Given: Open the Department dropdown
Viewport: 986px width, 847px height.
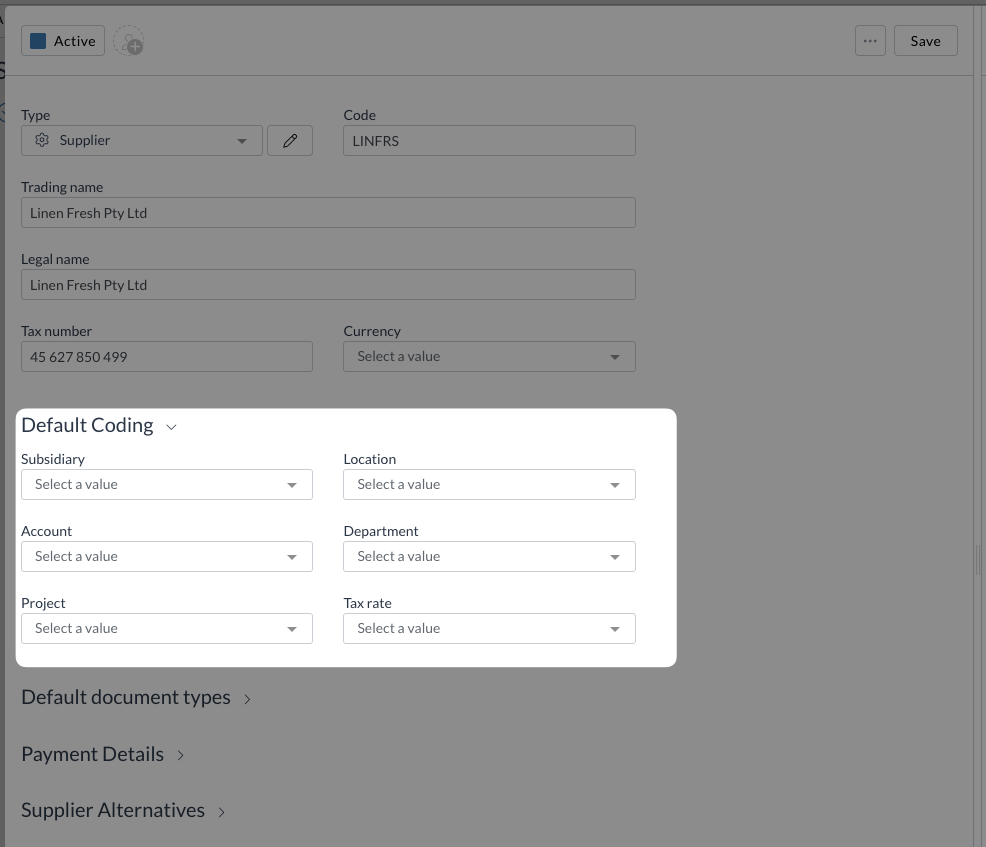Looking at the screenshot, I should tap(489, 557).
